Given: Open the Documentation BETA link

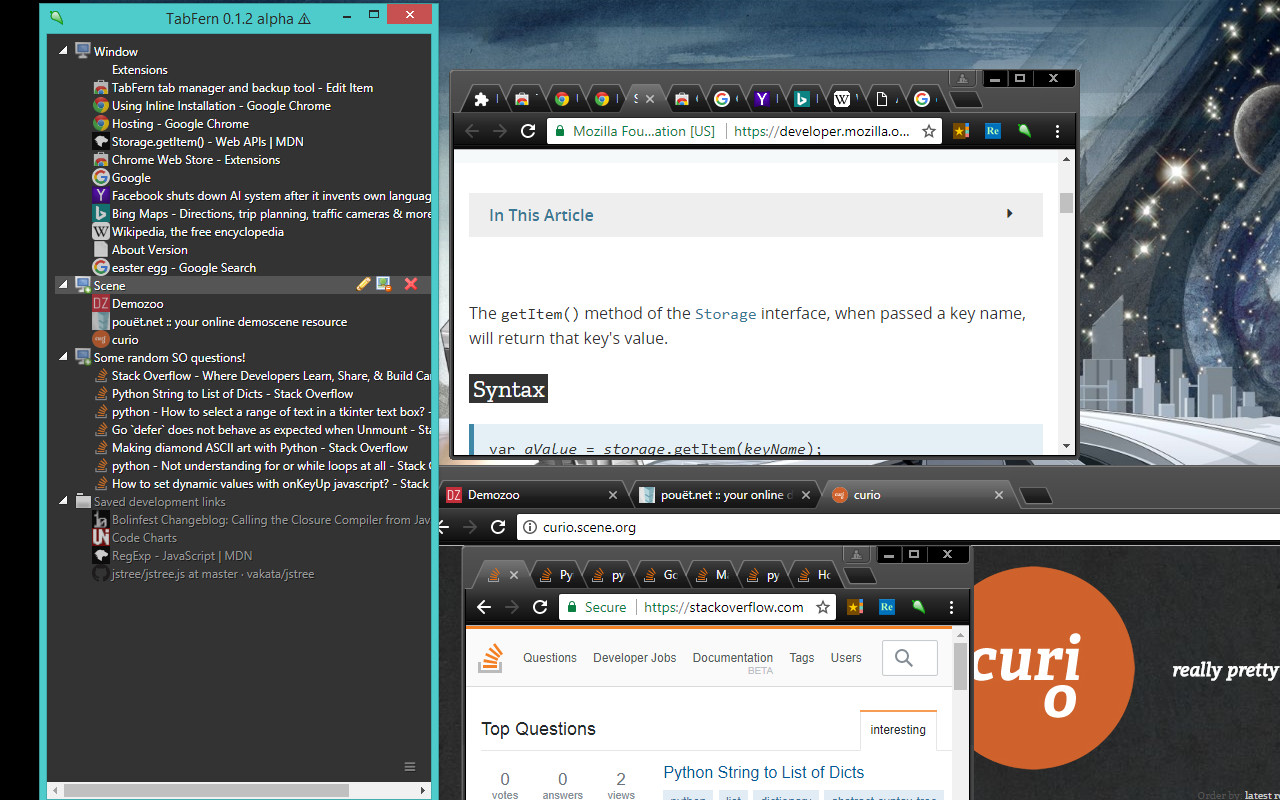Looking at the screenshot, I should 733,662.
